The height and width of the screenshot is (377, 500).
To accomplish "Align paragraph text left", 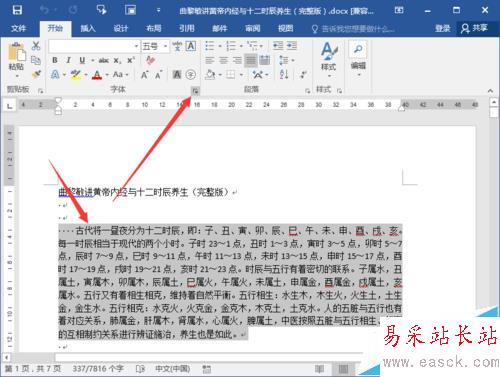I will pyautogui.click(x=210, y=60).
